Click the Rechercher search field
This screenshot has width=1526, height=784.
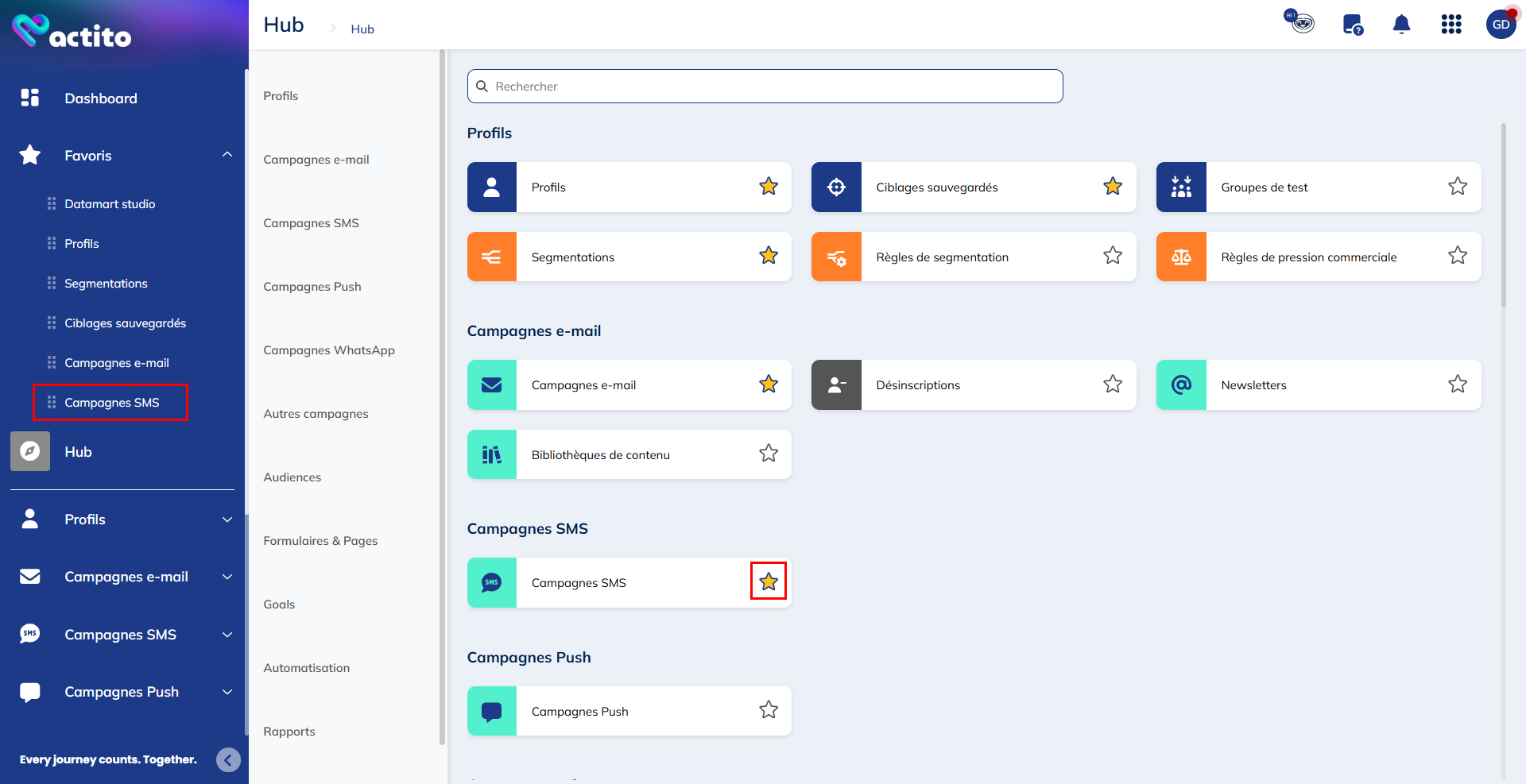pos(765,87)
